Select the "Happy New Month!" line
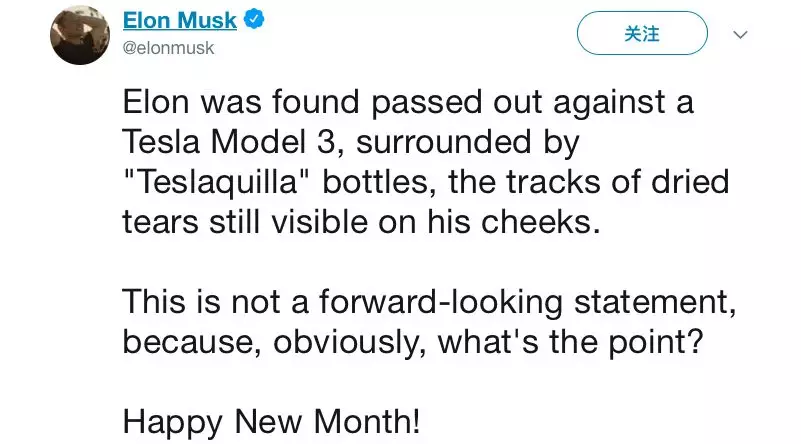 point(272,423)
